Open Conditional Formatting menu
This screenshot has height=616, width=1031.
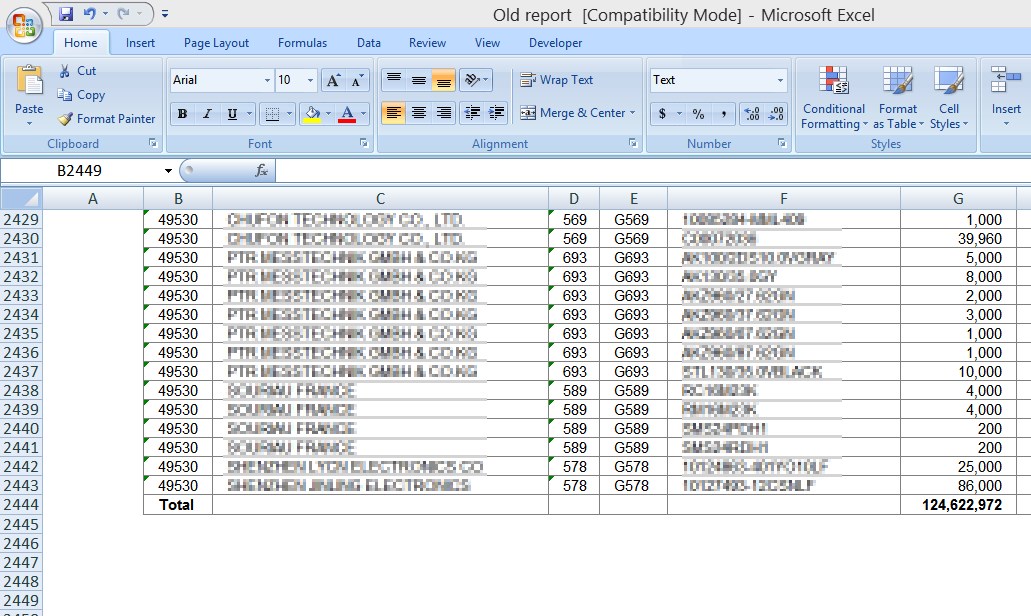tap(834, 97)
